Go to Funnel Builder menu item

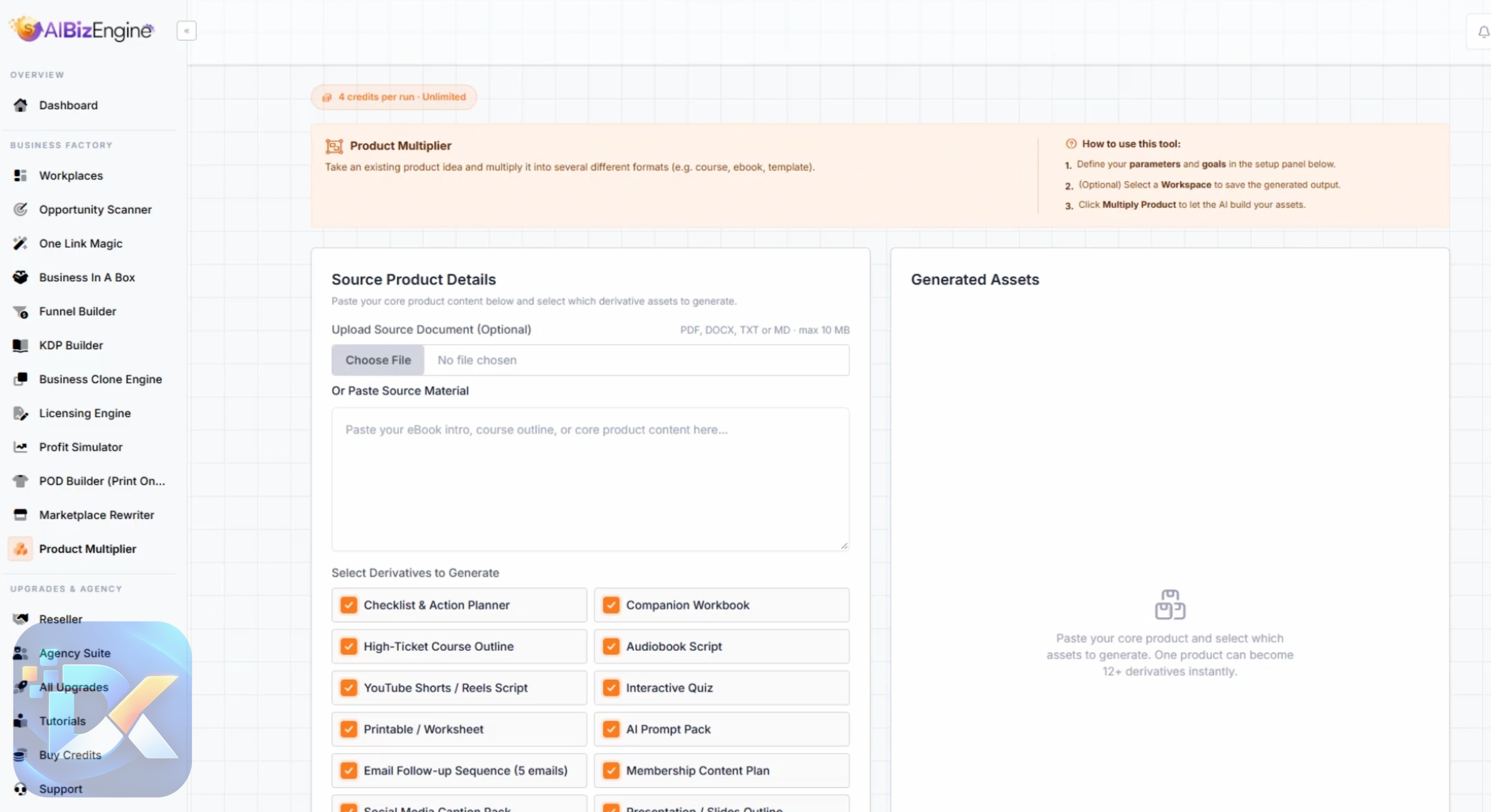point(78,311)
